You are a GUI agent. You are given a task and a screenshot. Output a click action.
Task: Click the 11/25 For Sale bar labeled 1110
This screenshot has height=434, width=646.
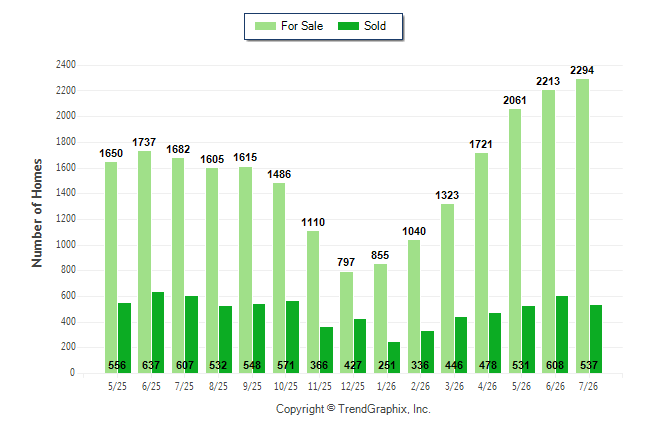pos(313,302)
